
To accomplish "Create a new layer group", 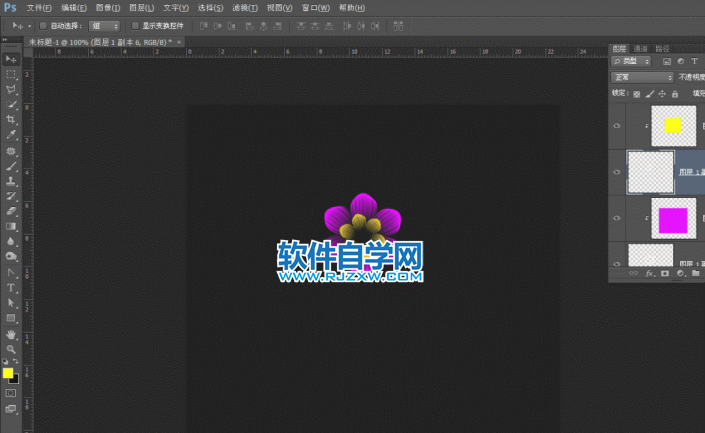I will point(696,273).
